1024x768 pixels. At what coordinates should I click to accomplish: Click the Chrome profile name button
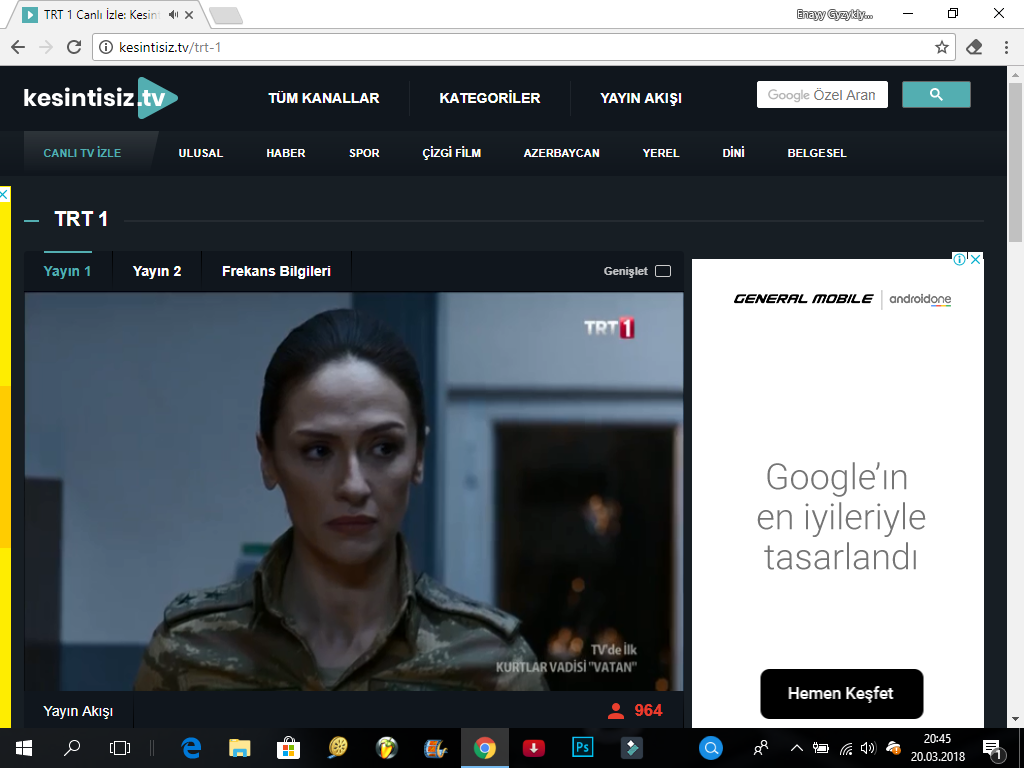pos(835,14)
